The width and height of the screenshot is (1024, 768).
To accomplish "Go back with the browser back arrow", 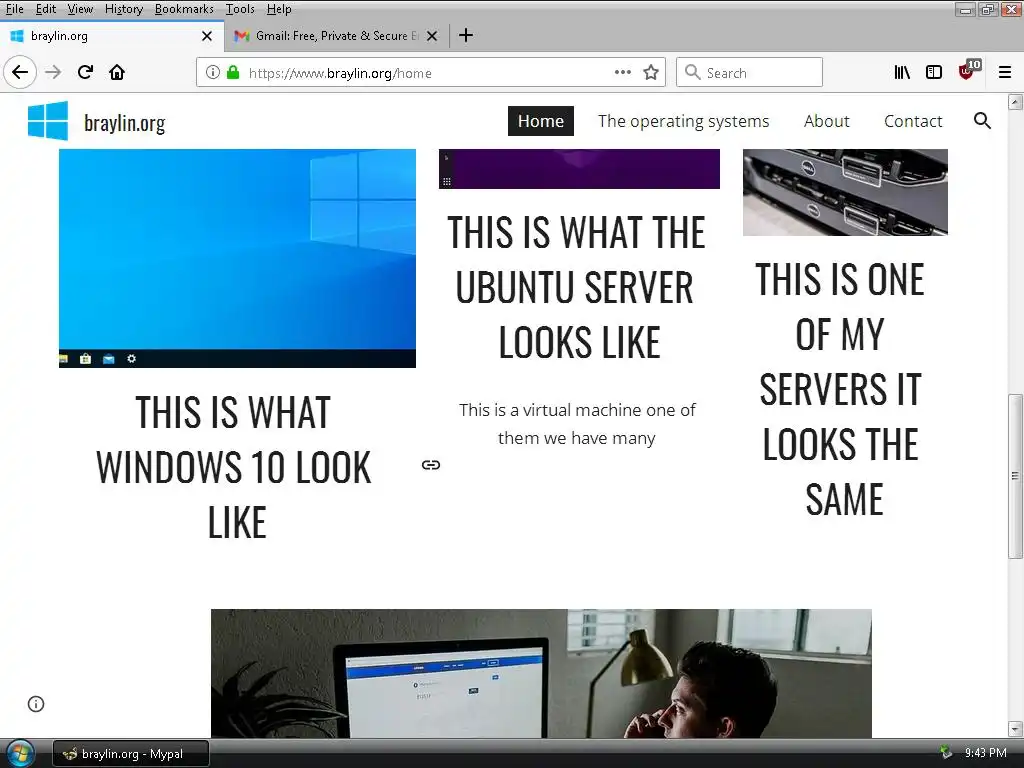I will [20, 72].
